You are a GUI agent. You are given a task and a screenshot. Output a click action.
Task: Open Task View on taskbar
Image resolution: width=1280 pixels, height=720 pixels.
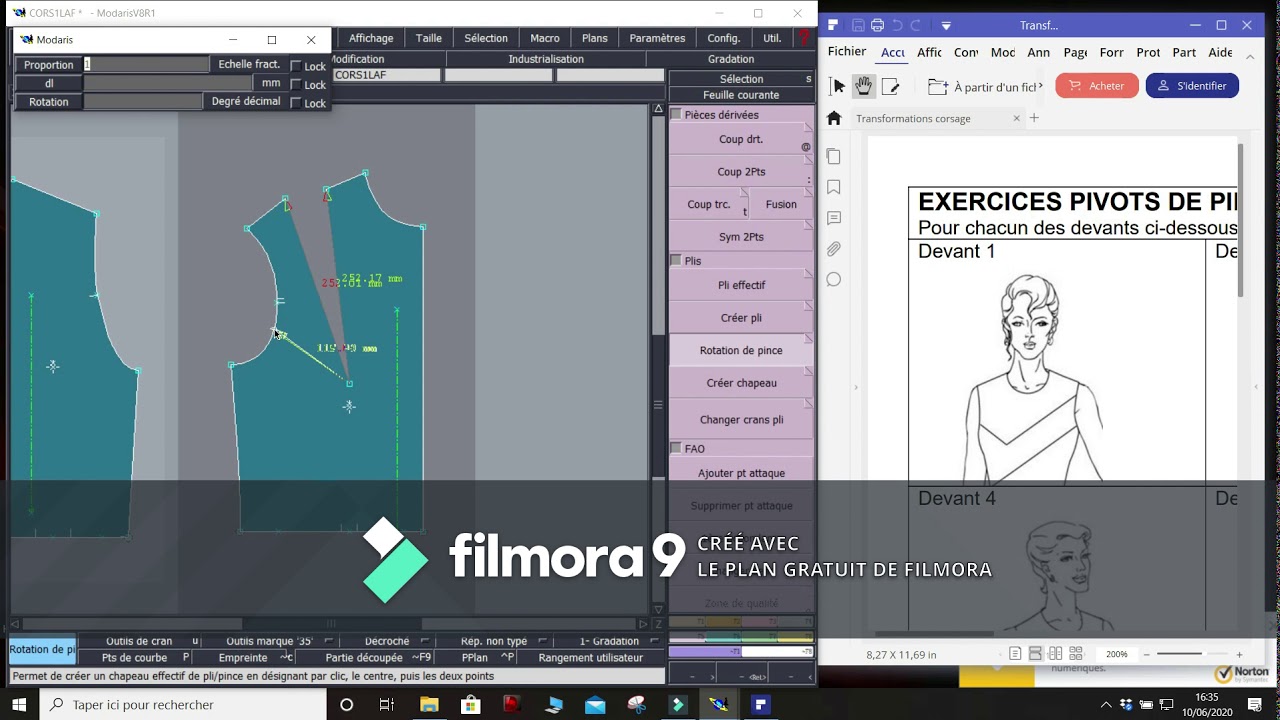click(x=387, y=704)
